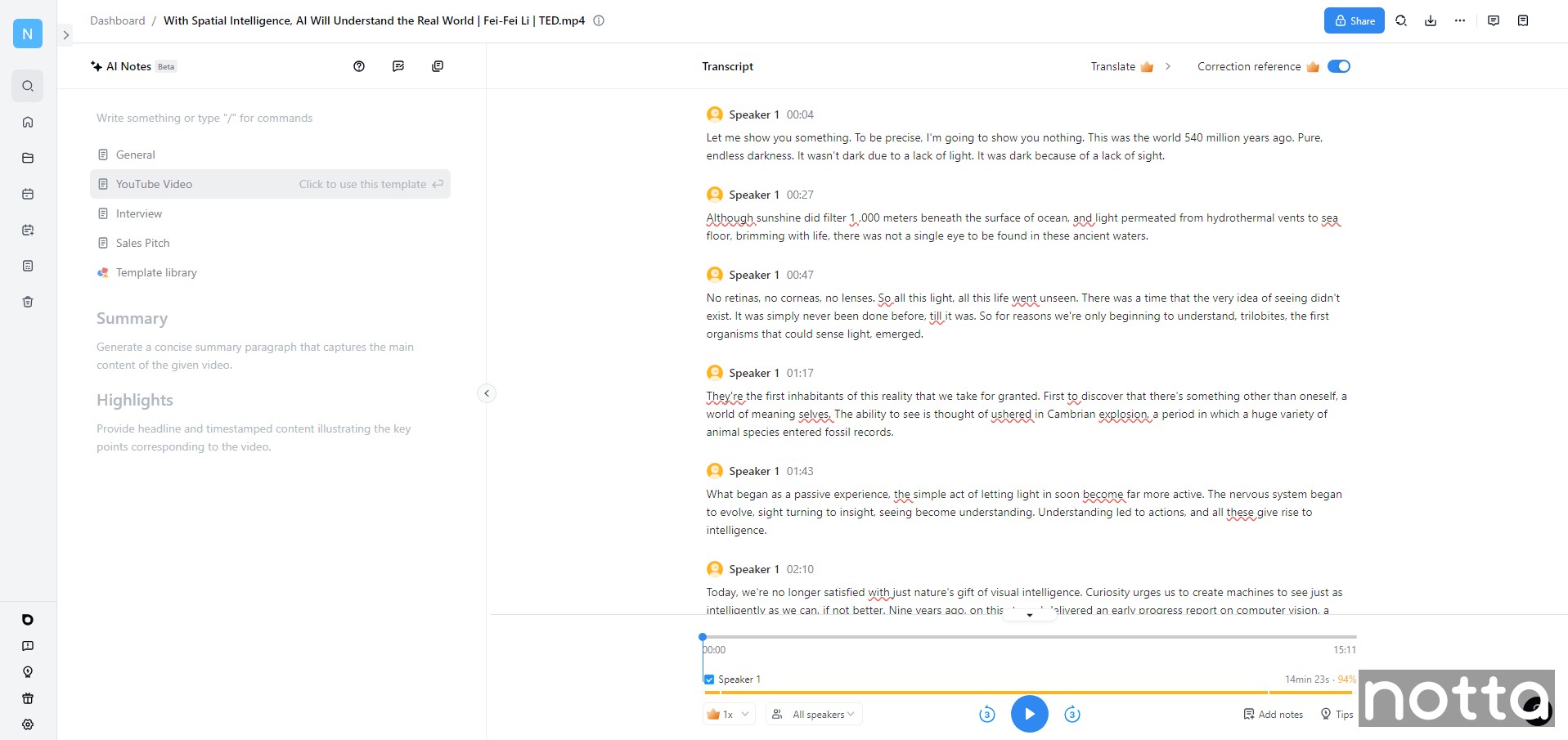Go to the home icon in the sidebar
This screenshot has height=740, width=1568.
click(28, 122)
